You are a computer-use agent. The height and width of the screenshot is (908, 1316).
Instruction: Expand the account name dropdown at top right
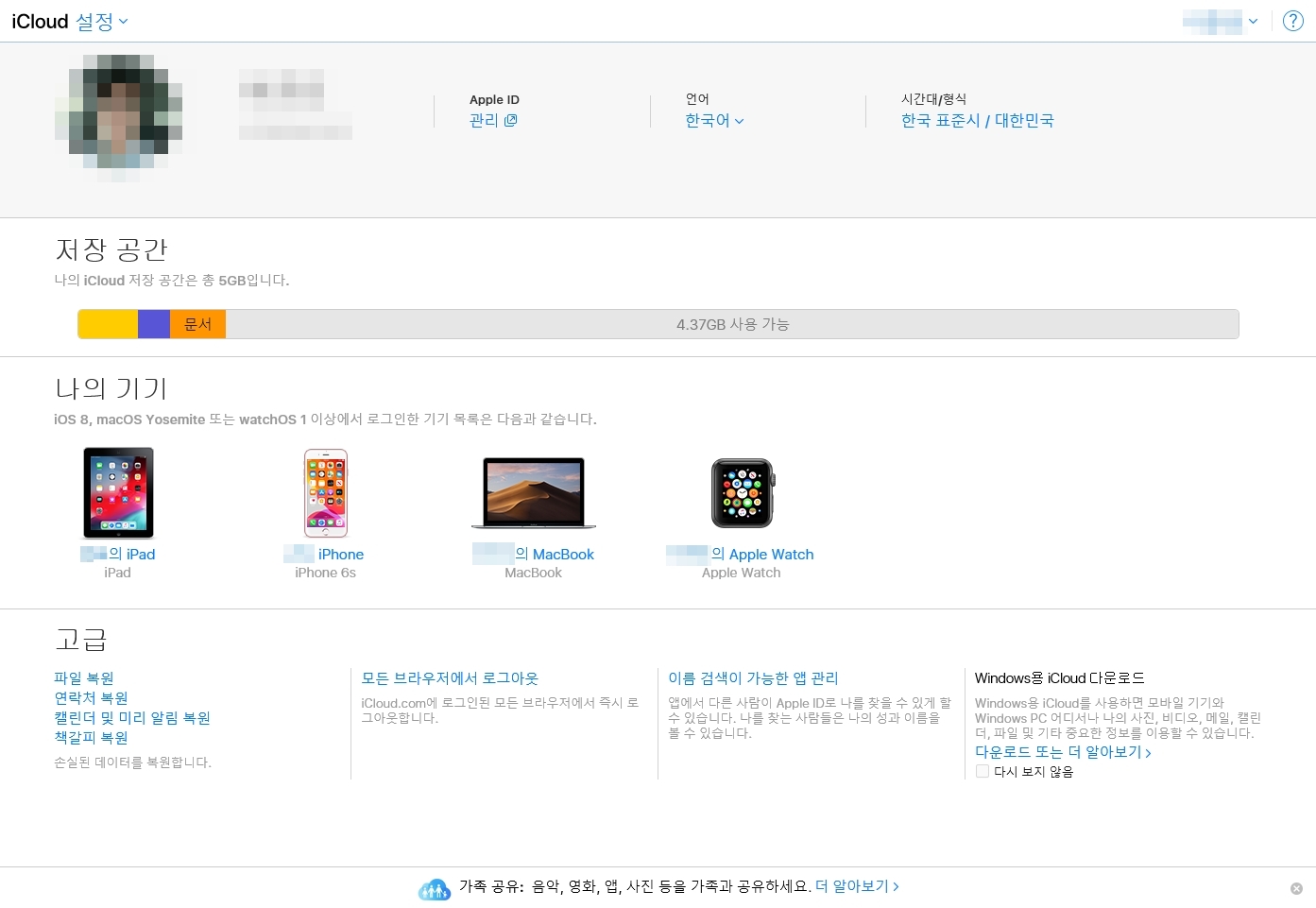coord(1221,21)
